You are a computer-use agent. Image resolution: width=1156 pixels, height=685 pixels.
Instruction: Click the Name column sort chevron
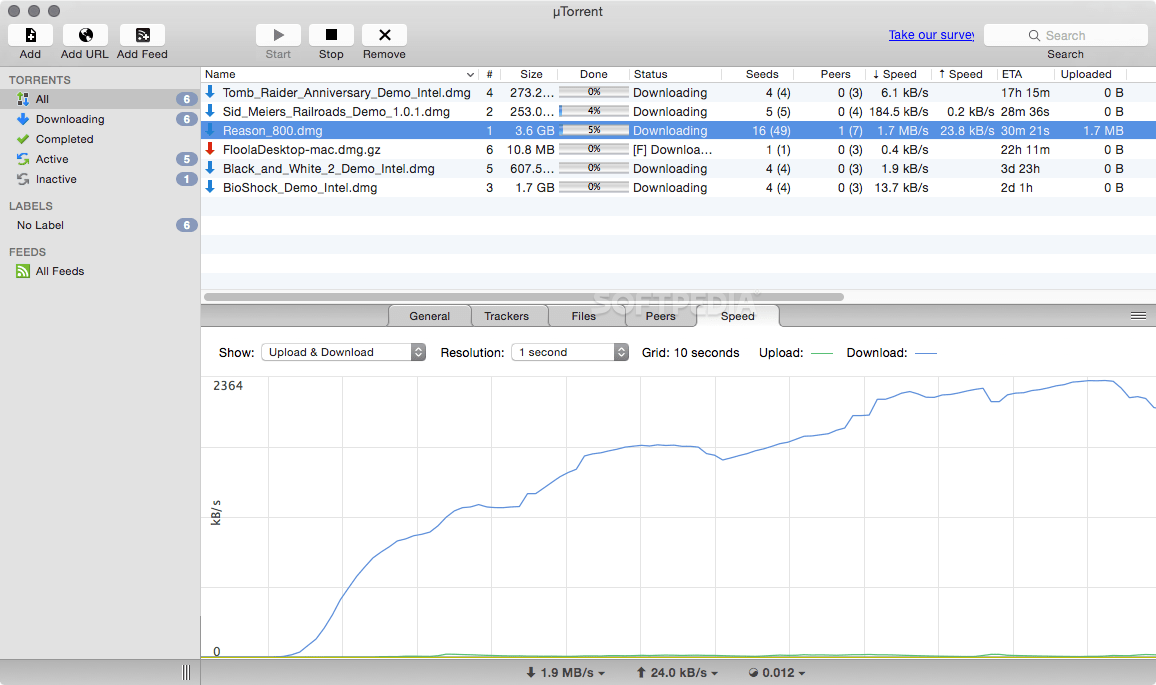coord(470,74)
